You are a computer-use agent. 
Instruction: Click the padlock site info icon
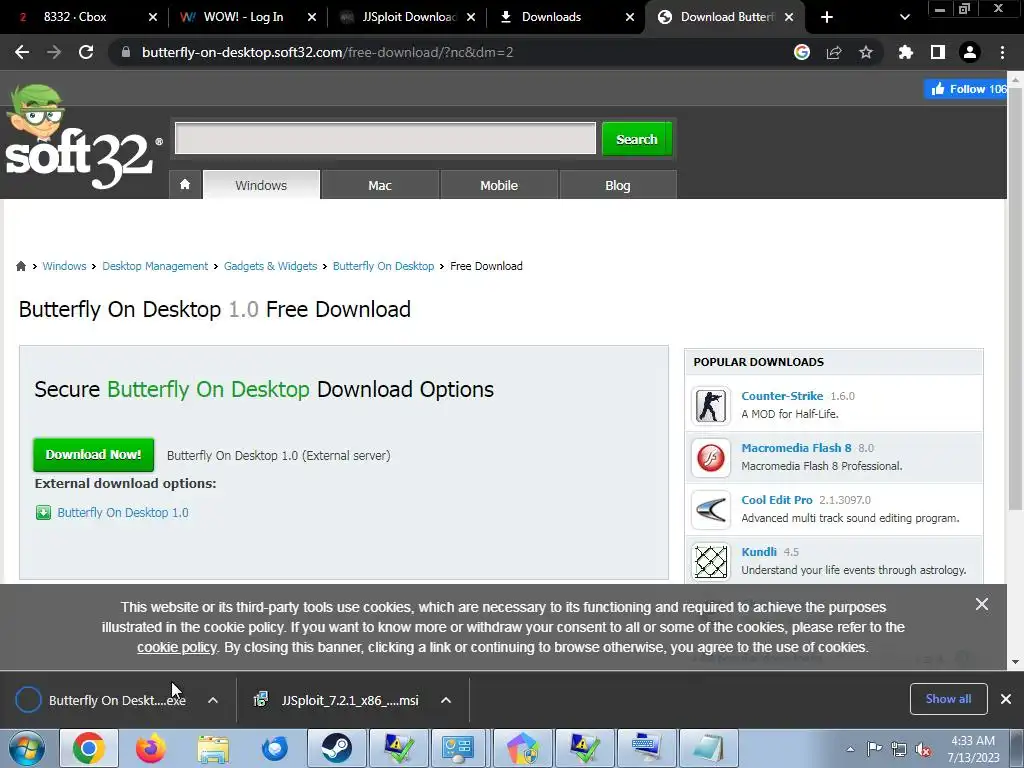click(x=126, y=52)
